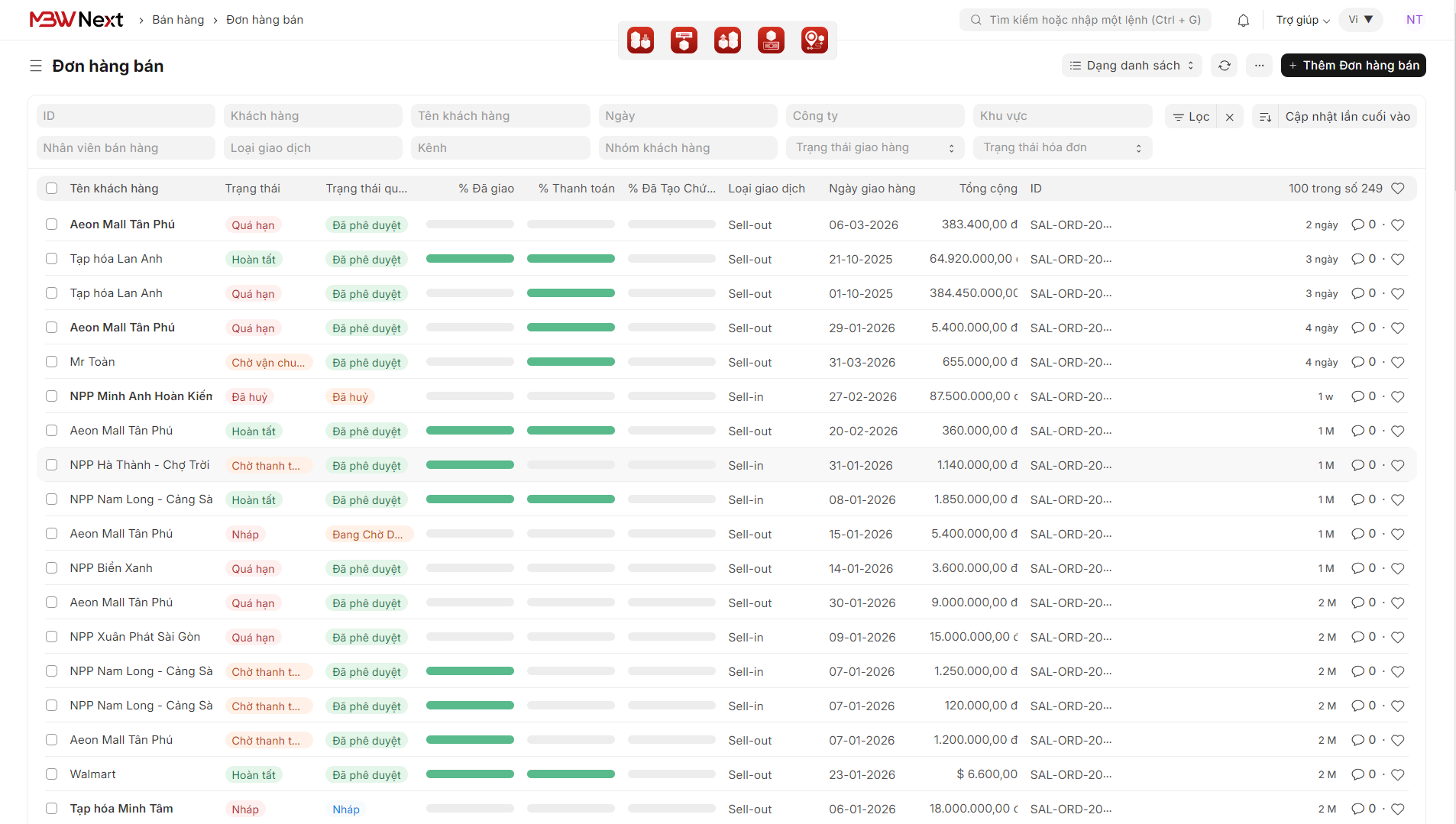
Task: Refresh the sales order list
Action: coord(1224,66)
